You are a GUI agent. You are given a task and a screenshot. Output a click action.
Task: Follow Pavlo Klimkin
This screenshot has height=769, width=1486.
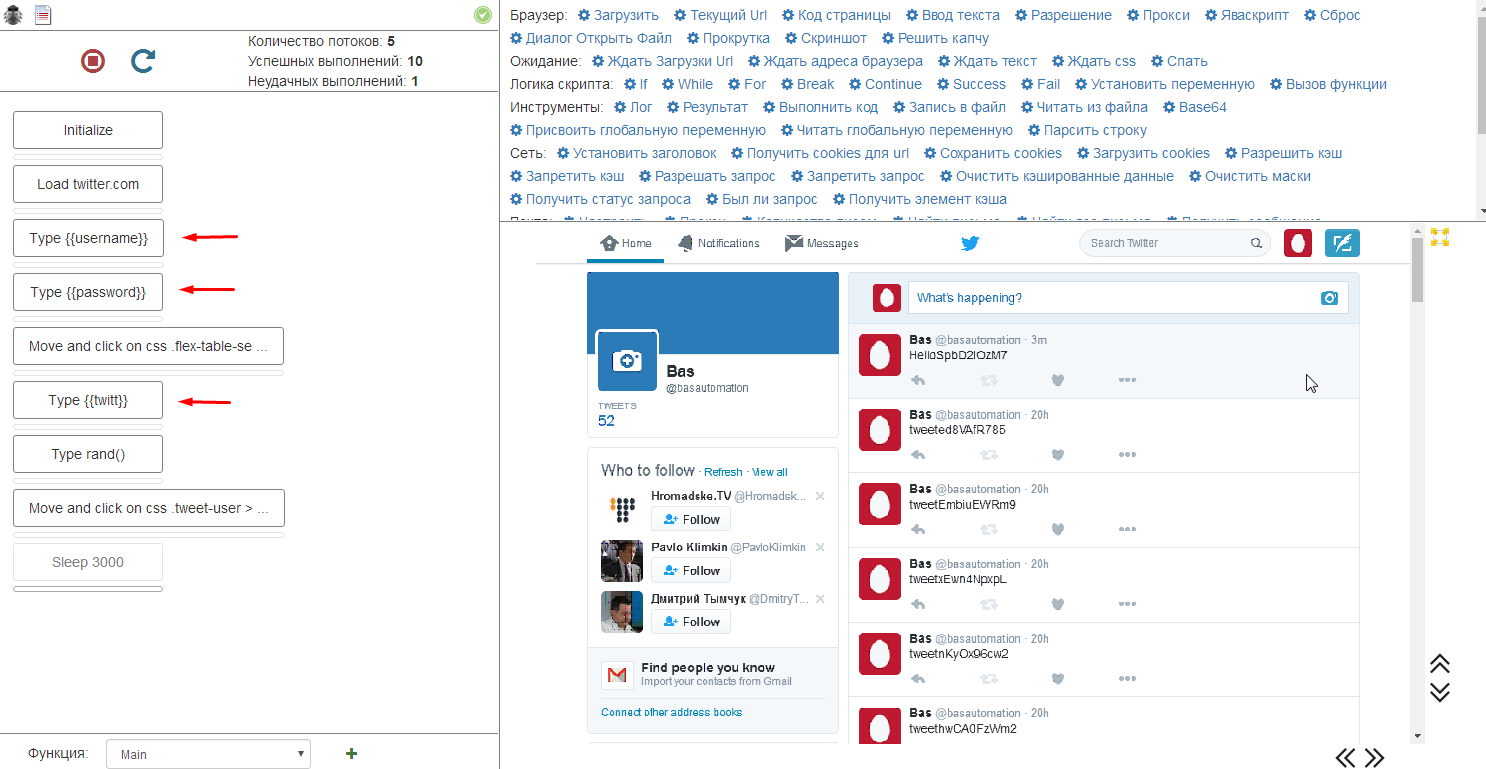[x=691, y=571]
